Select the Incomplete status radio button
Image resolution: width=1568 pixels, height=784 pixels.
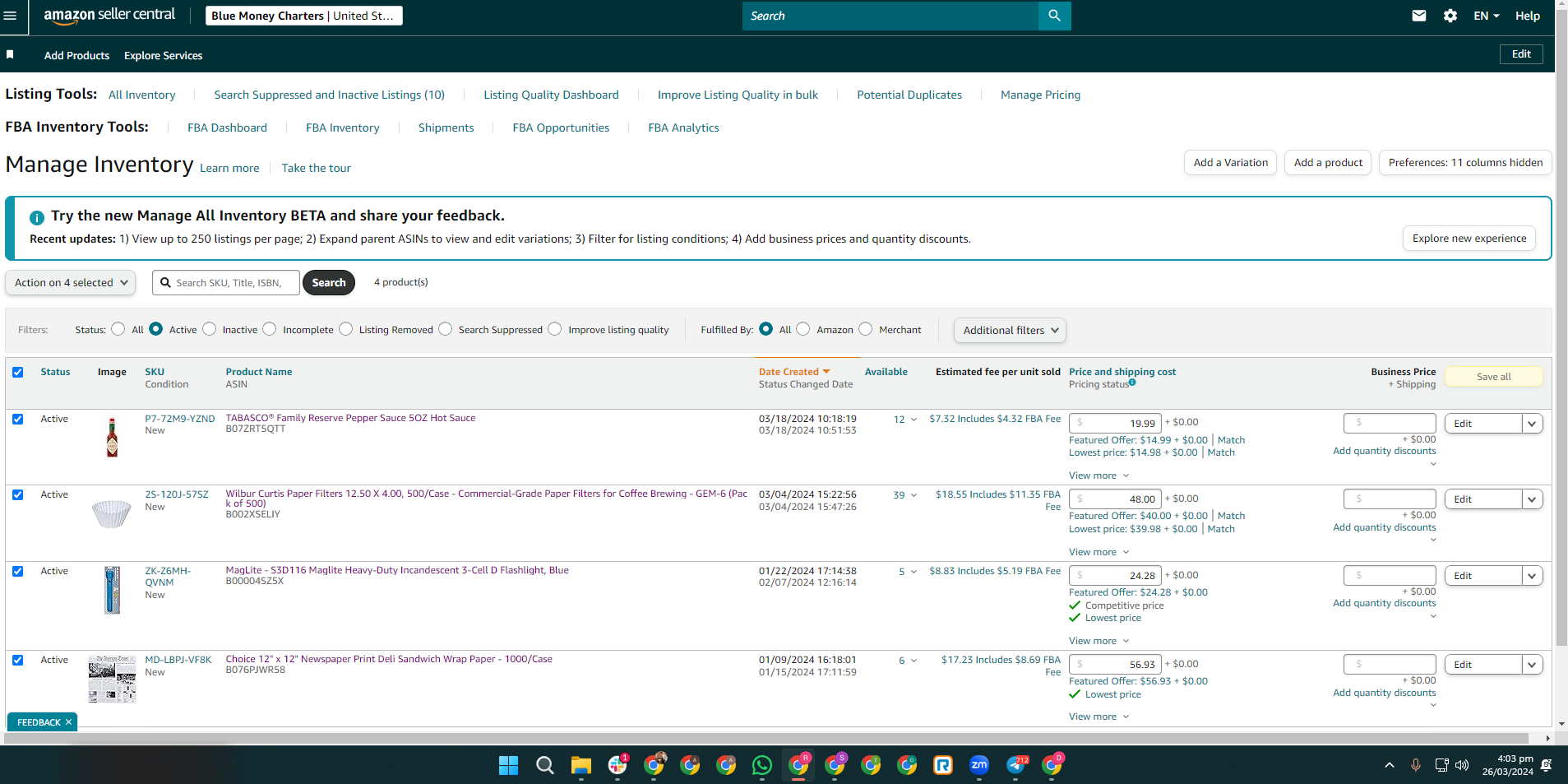pyautogui.click(x=270, y=329)
